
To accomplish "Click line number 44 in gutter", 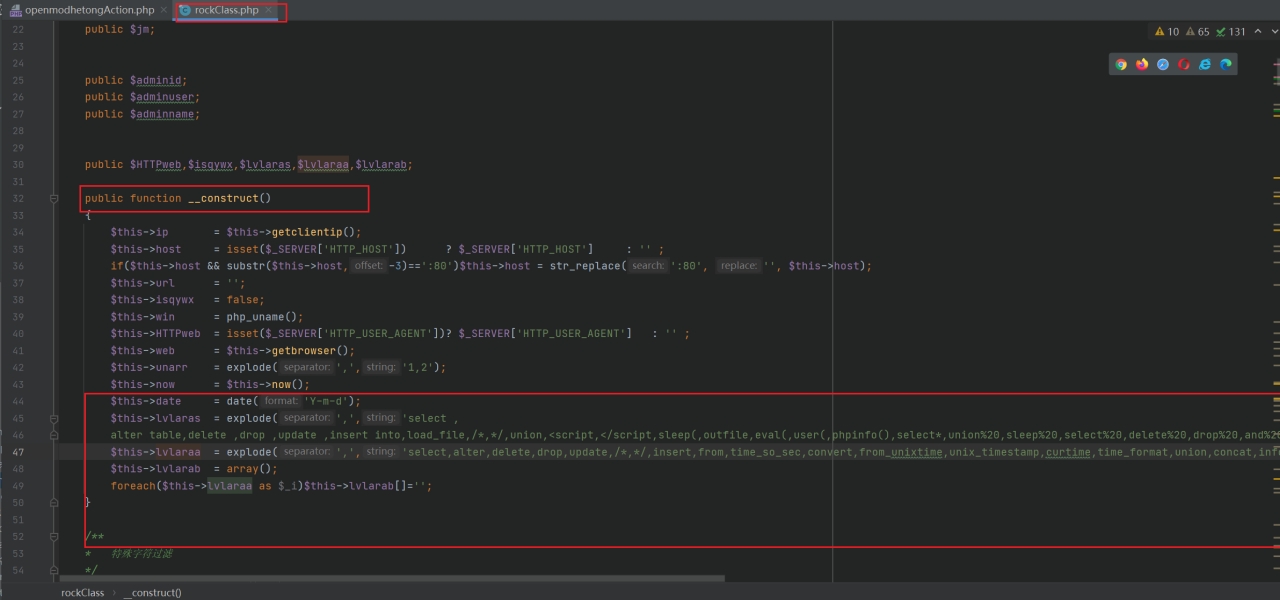I will point(19,401).
